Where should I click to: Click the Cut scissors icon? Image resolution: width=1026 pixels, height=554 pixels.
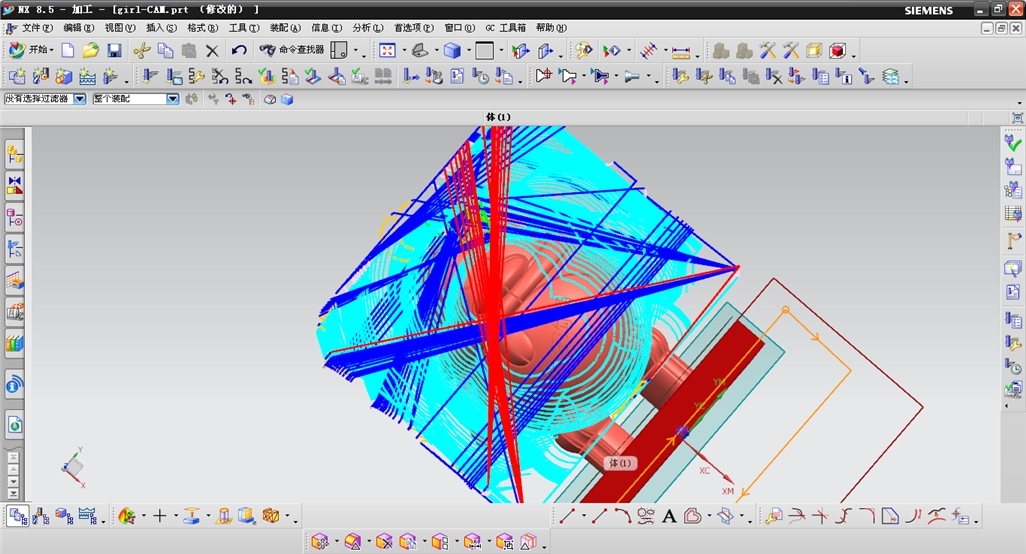tap(141, 50)
